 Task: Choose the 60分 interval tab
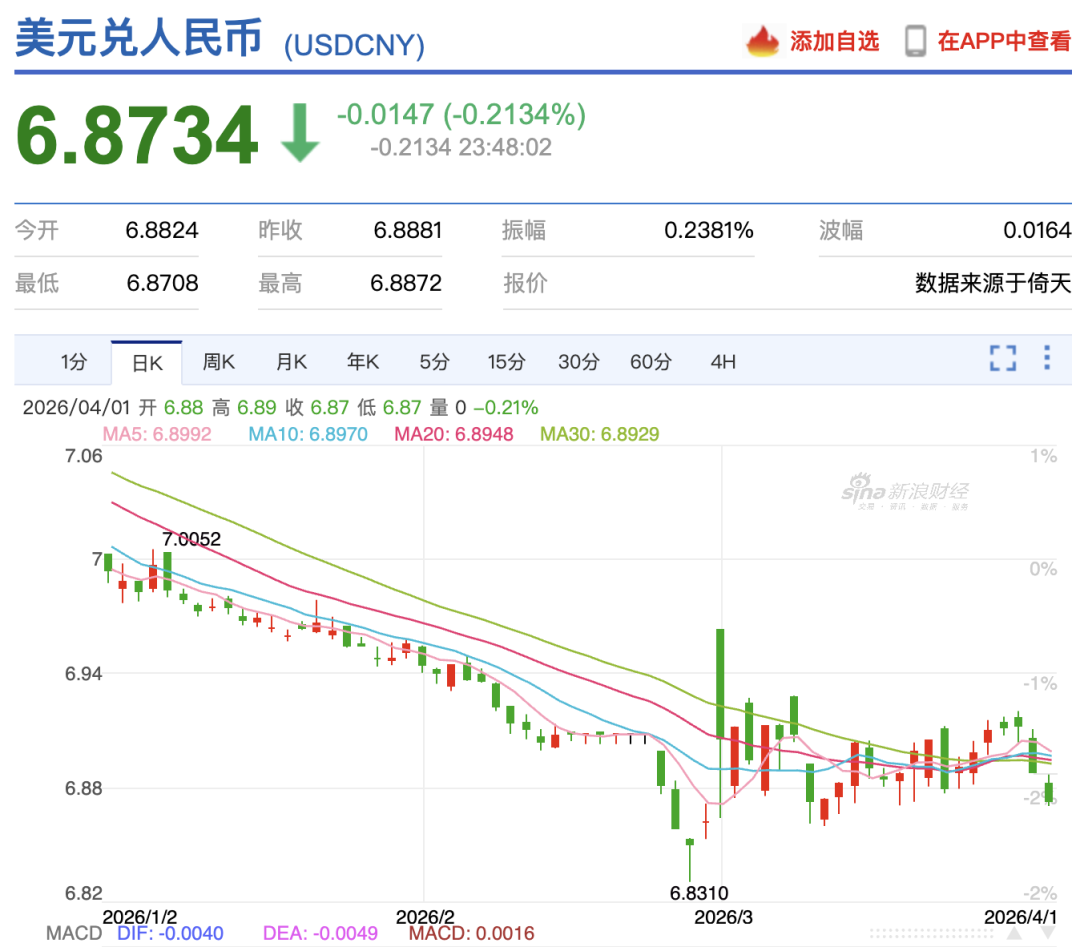651,362
